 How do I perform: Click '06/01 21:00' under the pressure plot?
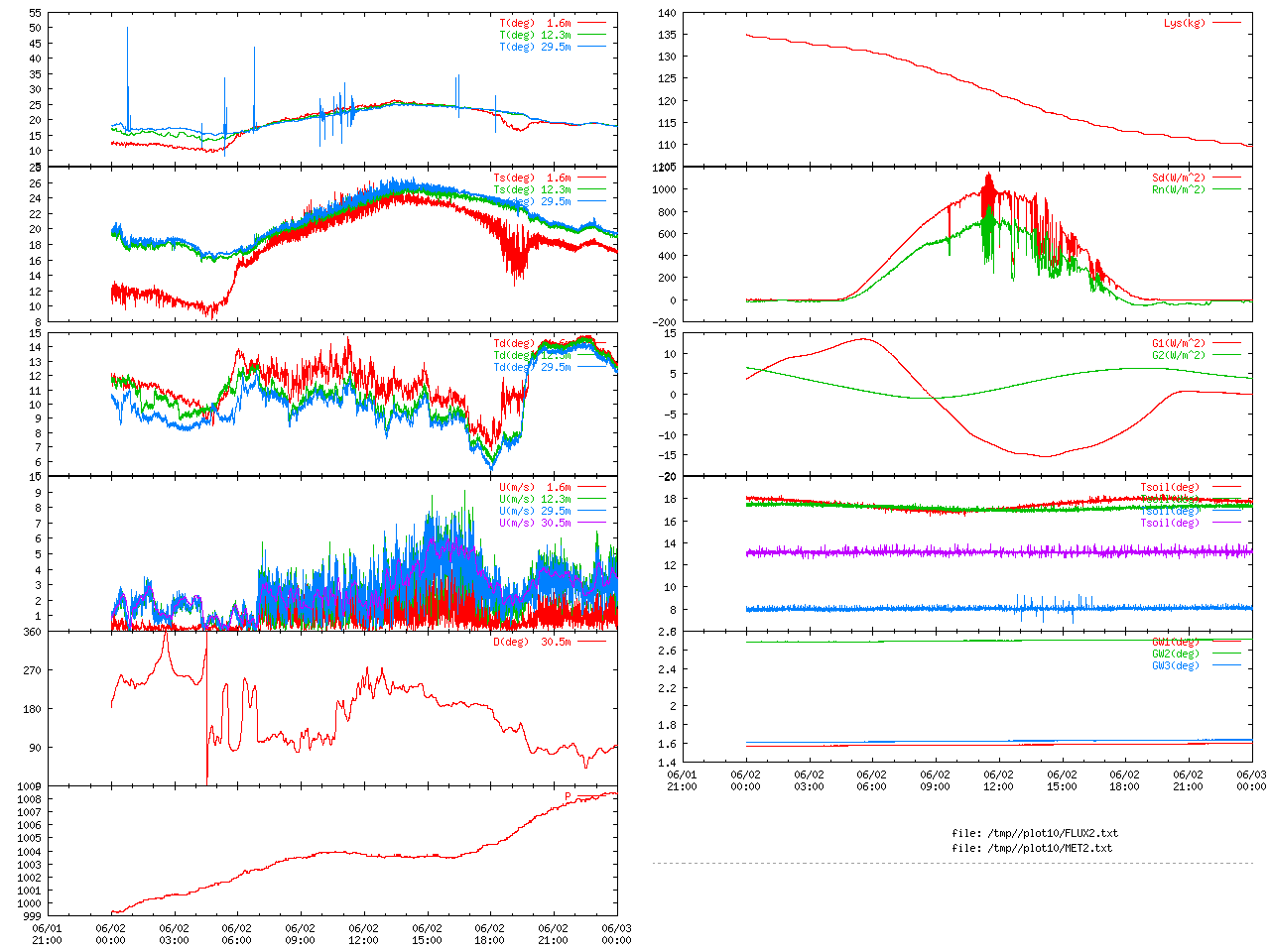(x=47, y=935)
